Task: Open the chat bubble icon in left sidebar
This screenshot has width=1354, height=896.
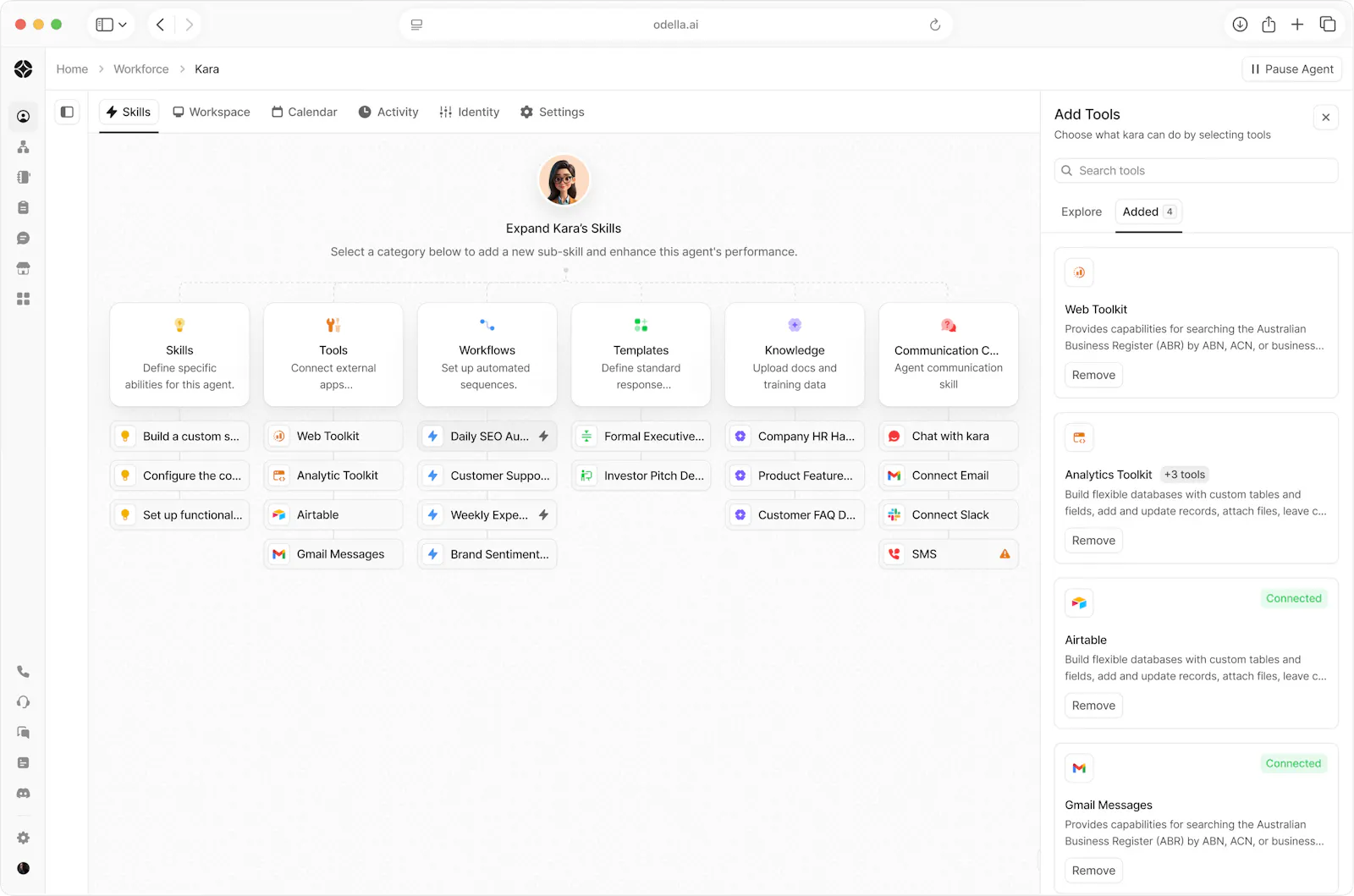Action: point(23,239)
